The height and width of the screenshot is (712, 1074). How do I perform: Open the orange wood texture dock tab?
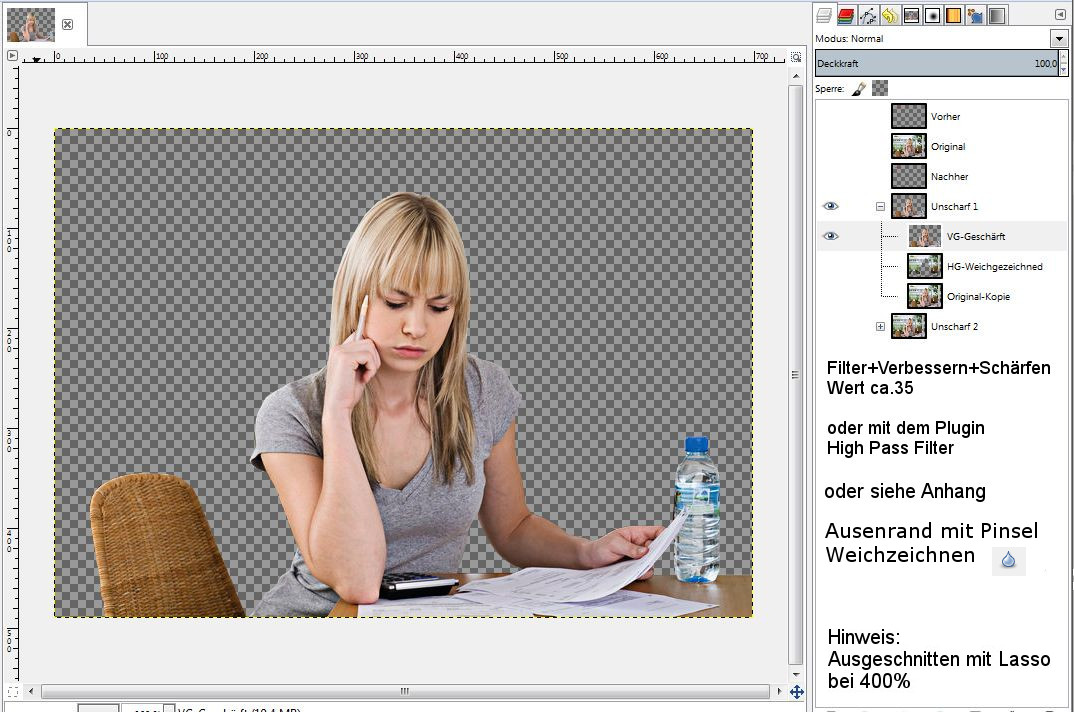(x=953, y=15)
